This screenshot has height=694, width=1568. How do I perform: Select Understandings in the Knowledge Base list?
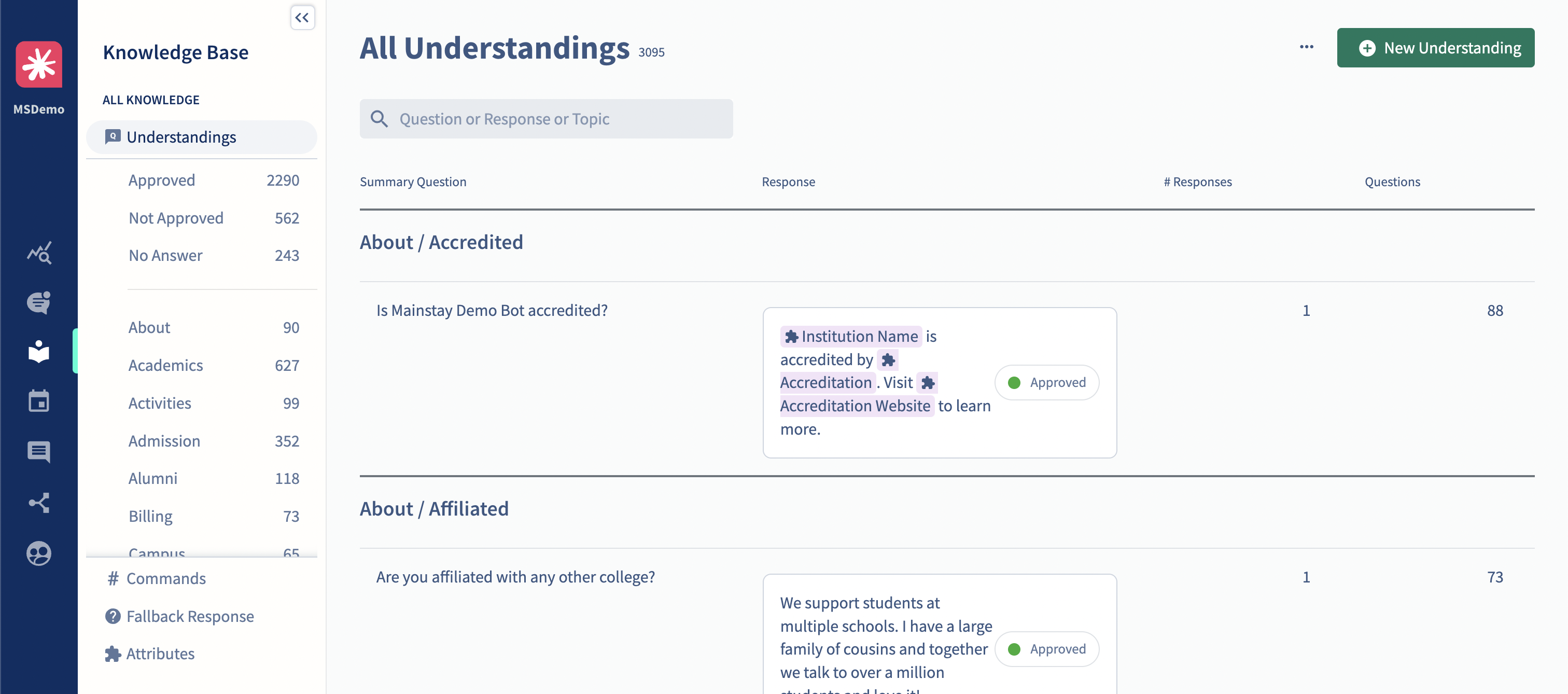pyautogui.click(x=202, y=137)
